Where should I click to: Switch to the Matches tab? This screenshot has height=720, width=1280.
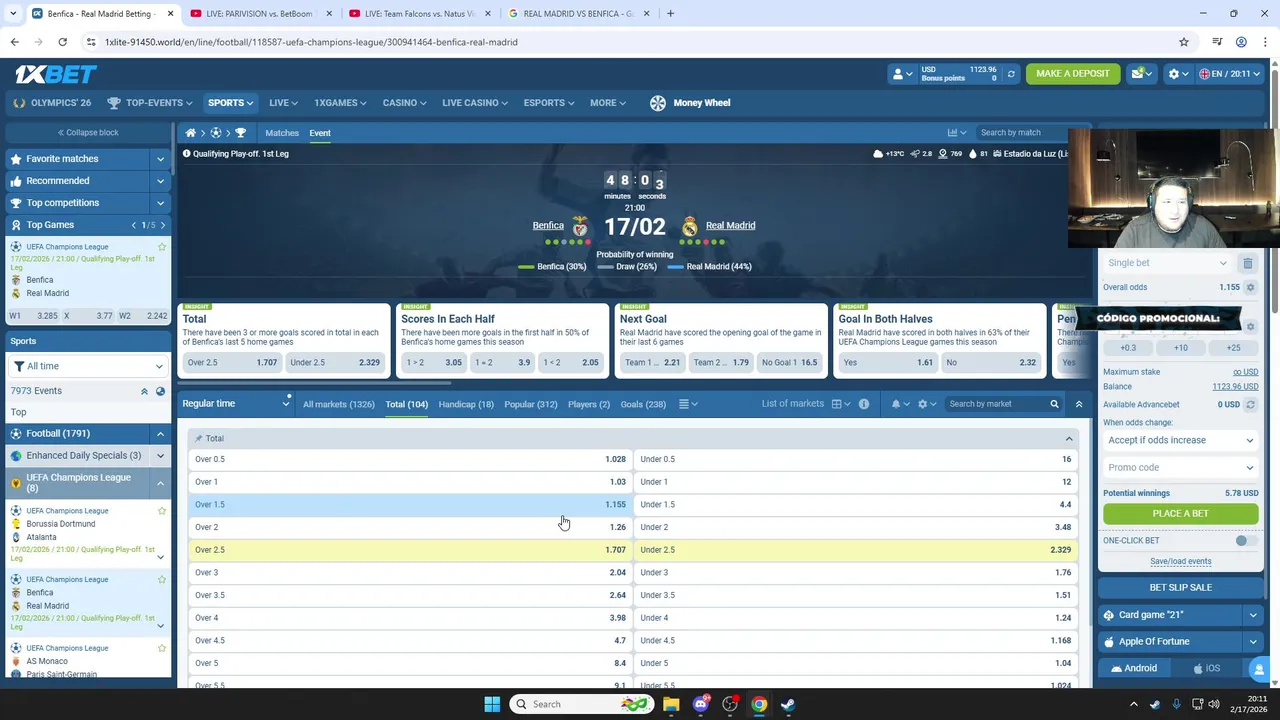[x=282, y=133]
